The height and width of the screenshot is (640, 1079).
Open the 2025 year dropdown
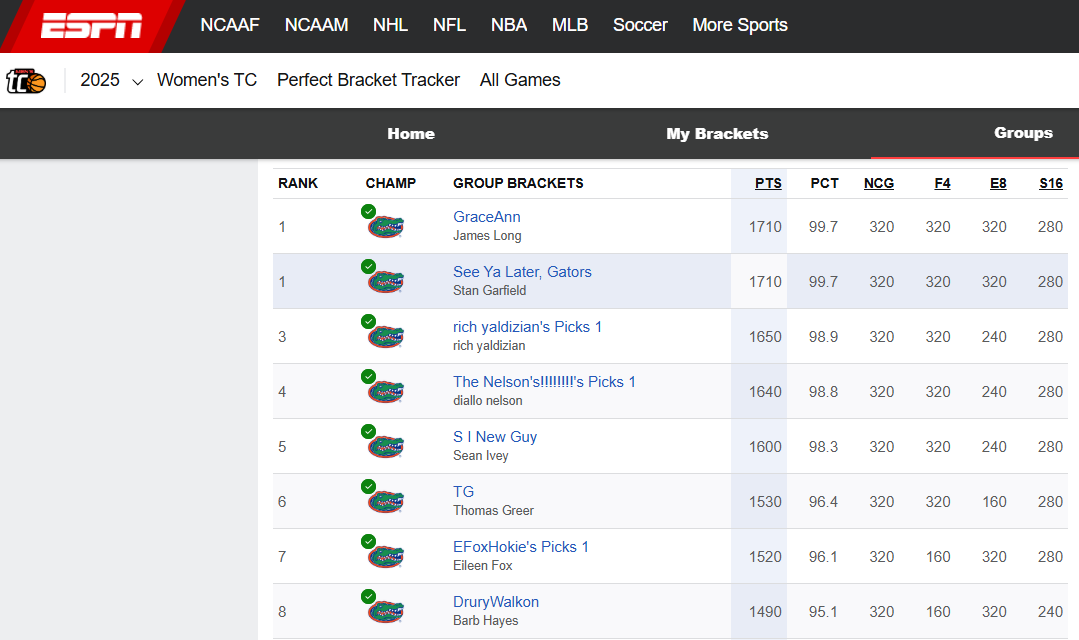(111, 81)
